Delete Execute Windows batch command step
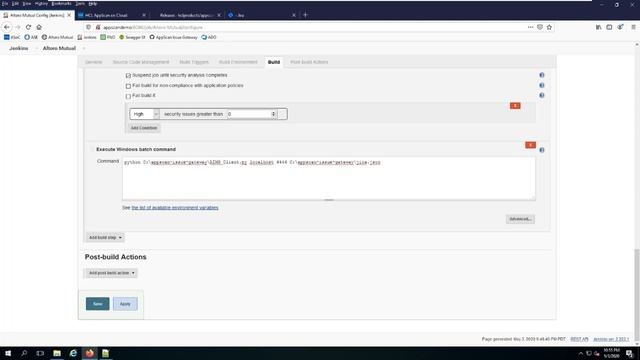The height and width of the screenshot is (360, 640). 530,145
